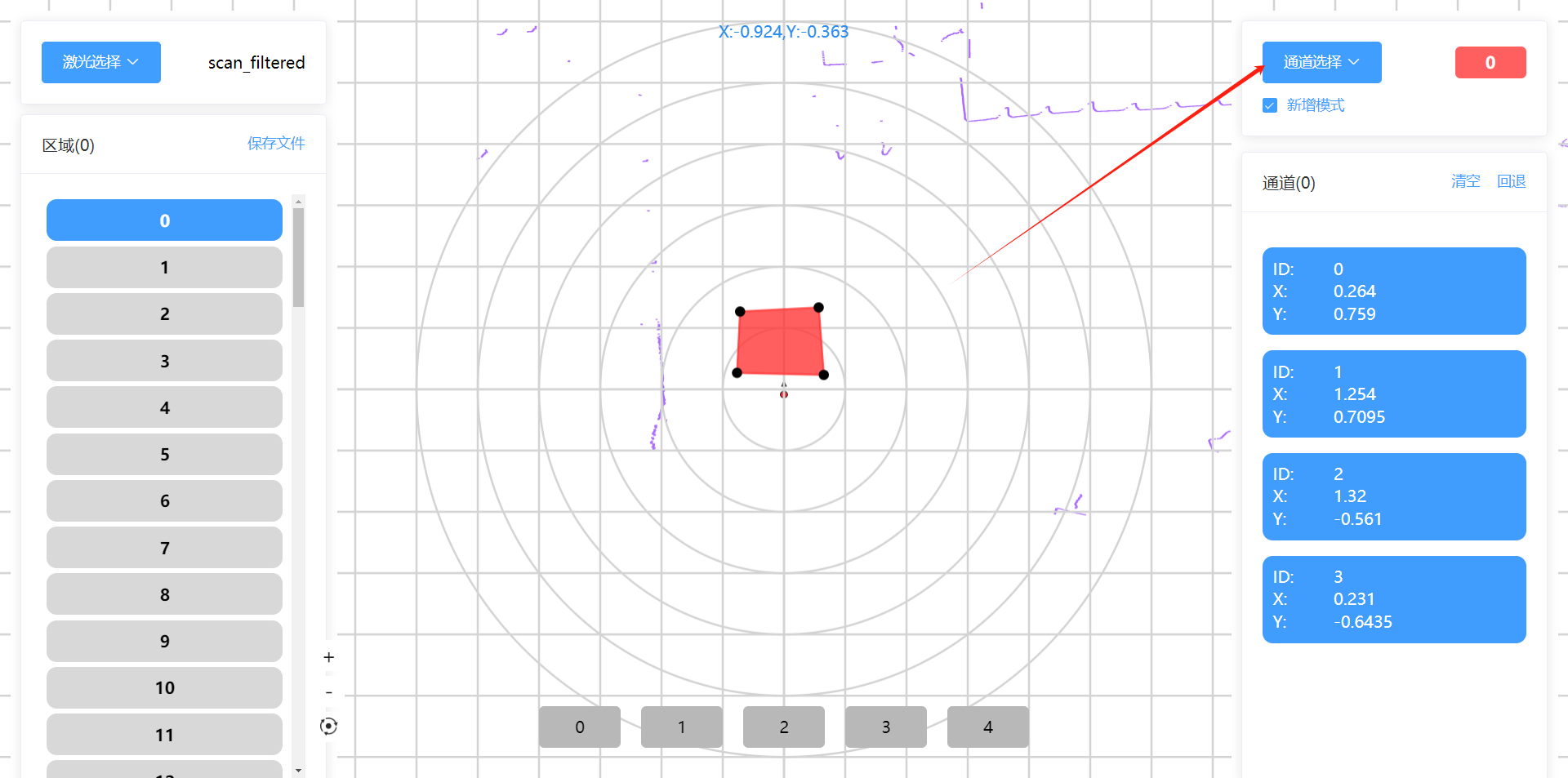
Task: Click 清空 to clear channels
Action: [x=1465, y=181]
